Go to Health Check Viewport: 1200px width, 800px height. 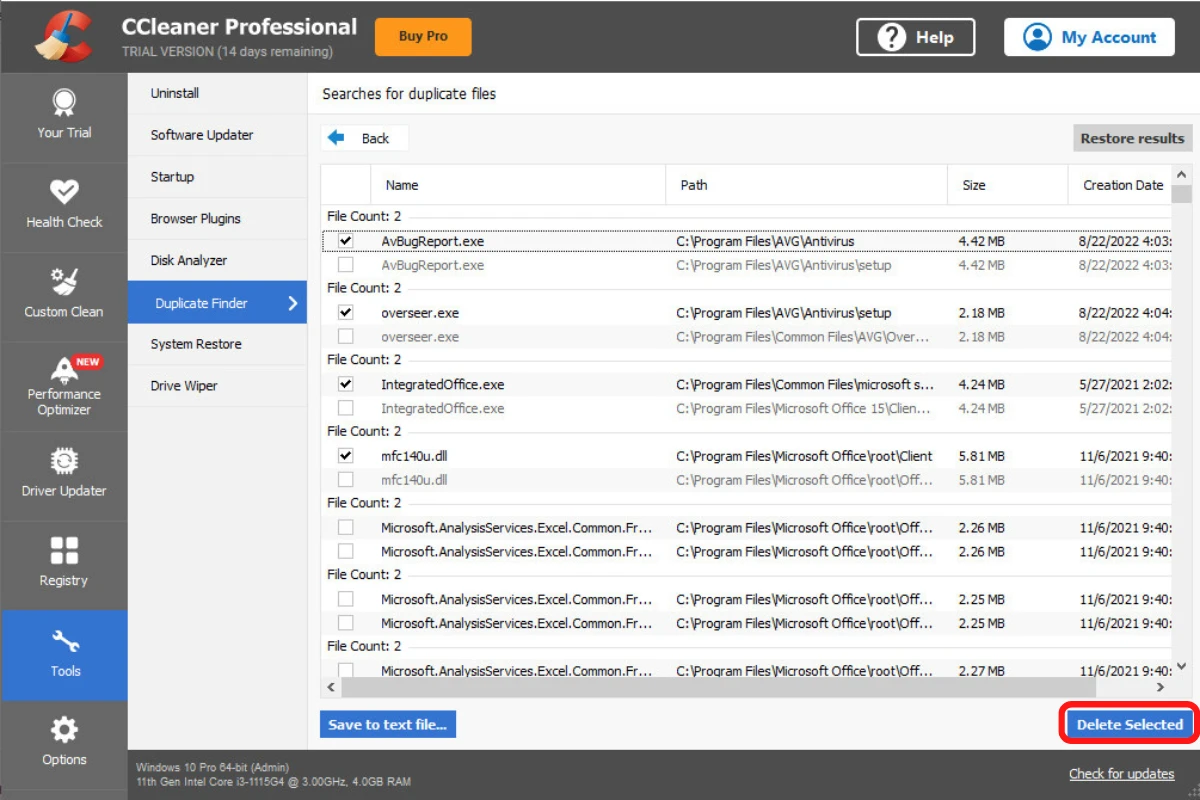click(x=64, y=207)
